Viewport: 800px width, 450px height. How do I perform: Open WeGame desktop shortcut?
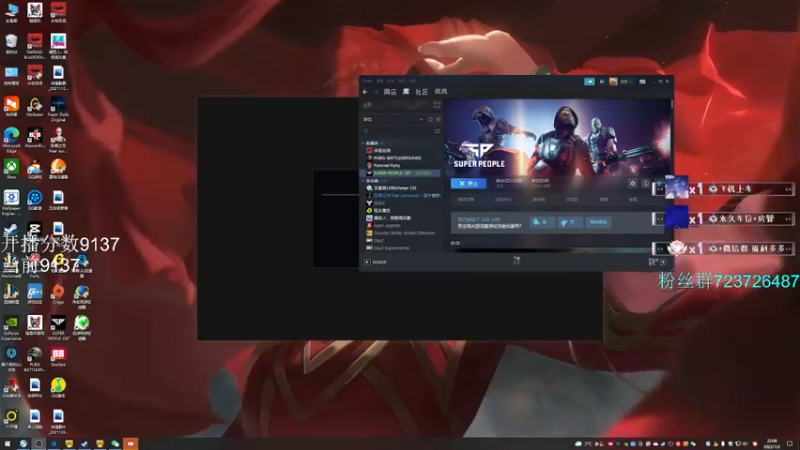[35, 107]
